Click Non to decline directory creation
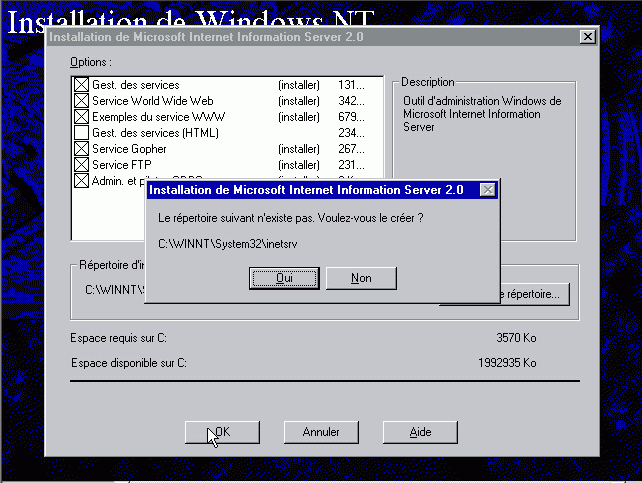 (361, 278)
